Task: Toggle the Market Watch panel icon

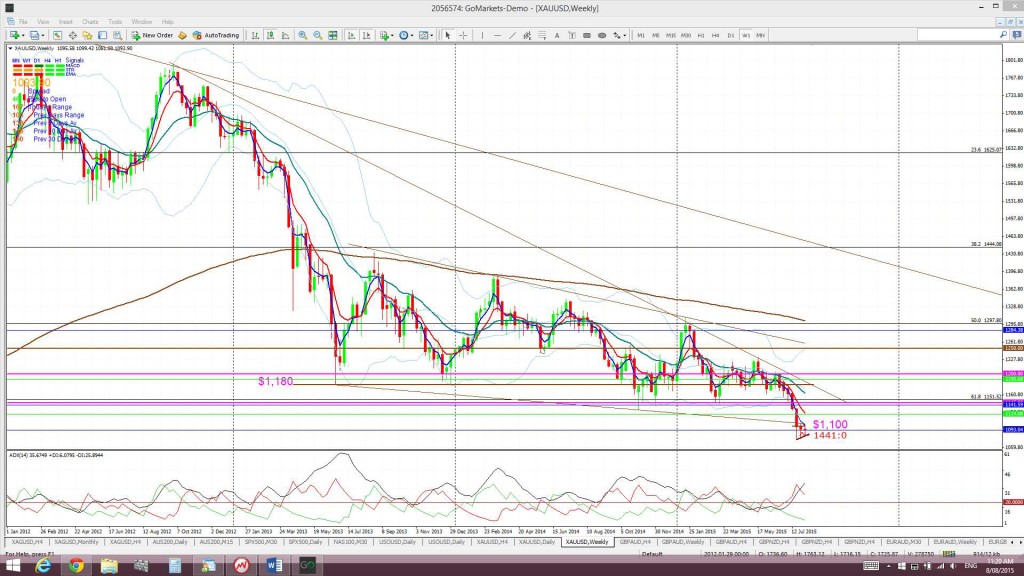Action: [x=57, y=35]
